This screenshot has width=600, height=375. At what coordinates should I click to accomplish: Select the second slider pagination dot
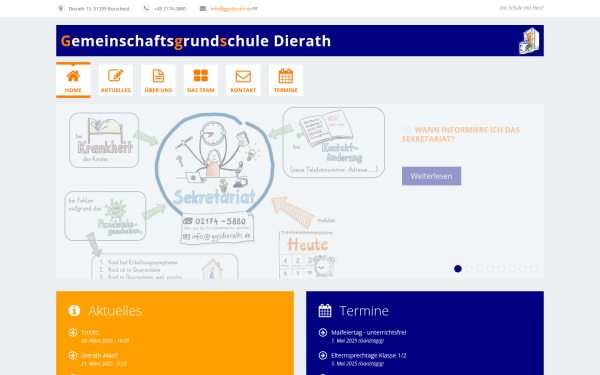pos(468,269)
